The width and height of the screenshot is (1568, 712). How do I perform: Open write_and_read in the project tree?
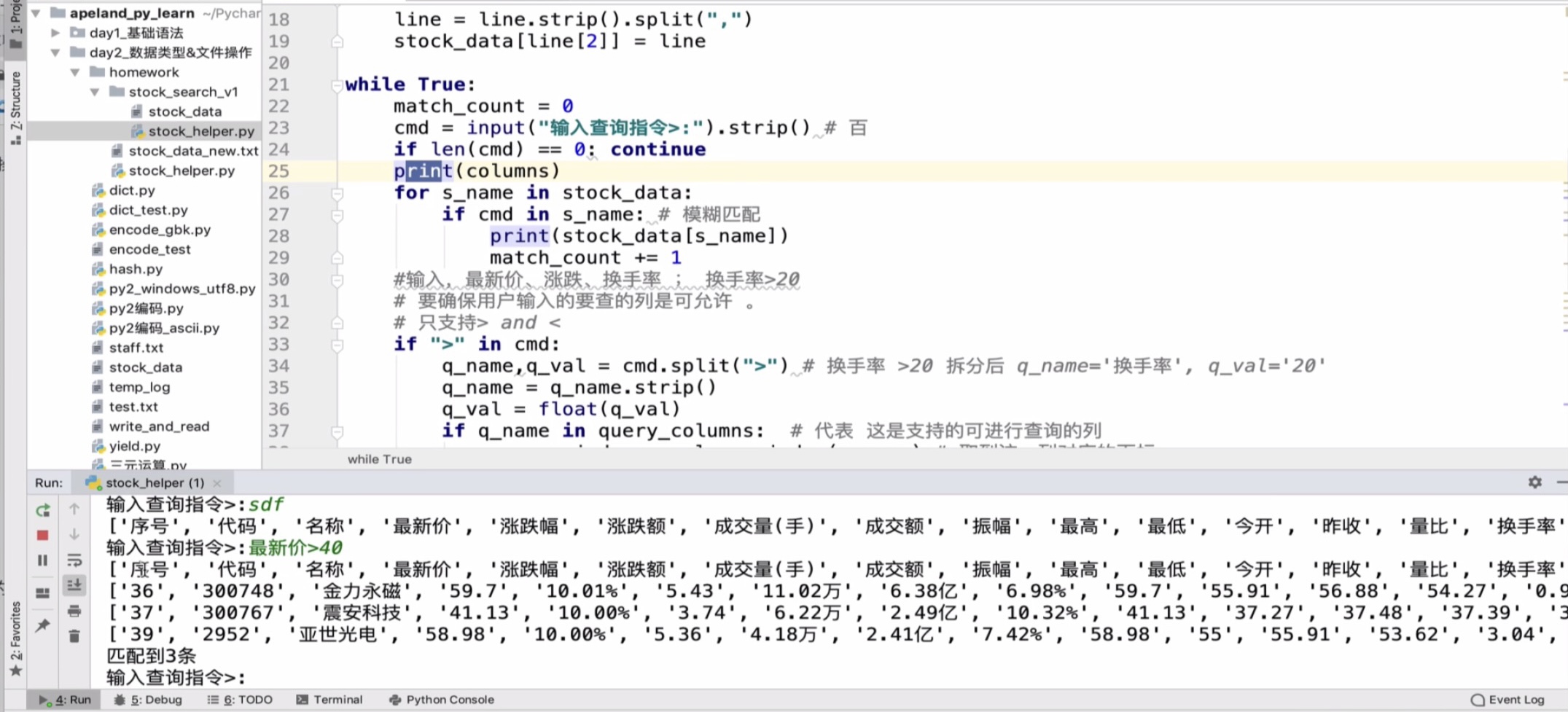point(159,426)
